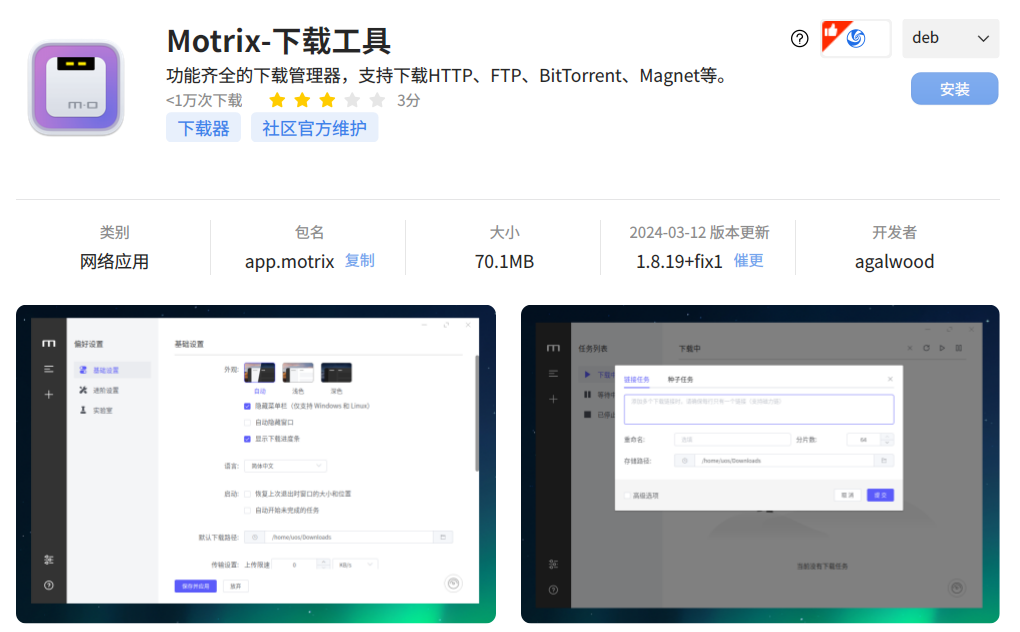Click the 3分 rating score

point(409,101)
